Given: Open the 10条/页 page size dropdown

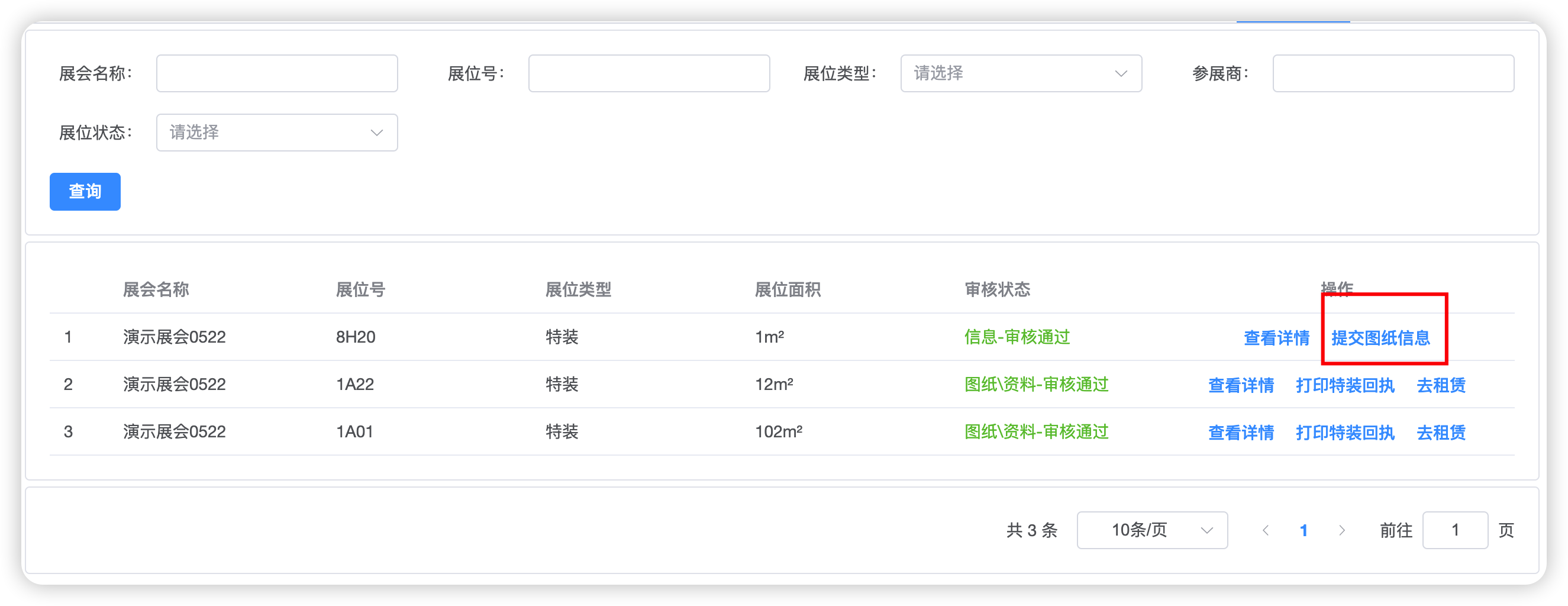Looking at the screenshot, I should click(1151, 530).
